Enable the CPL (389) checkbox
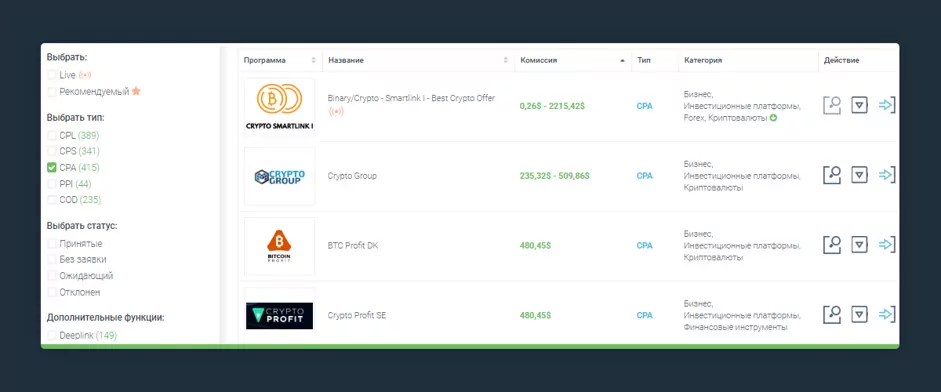941x392 pixels. [x=52, y=136]
